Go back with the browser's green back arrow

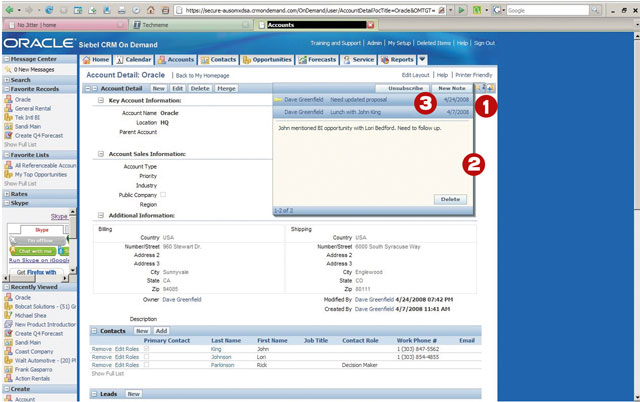9,10
